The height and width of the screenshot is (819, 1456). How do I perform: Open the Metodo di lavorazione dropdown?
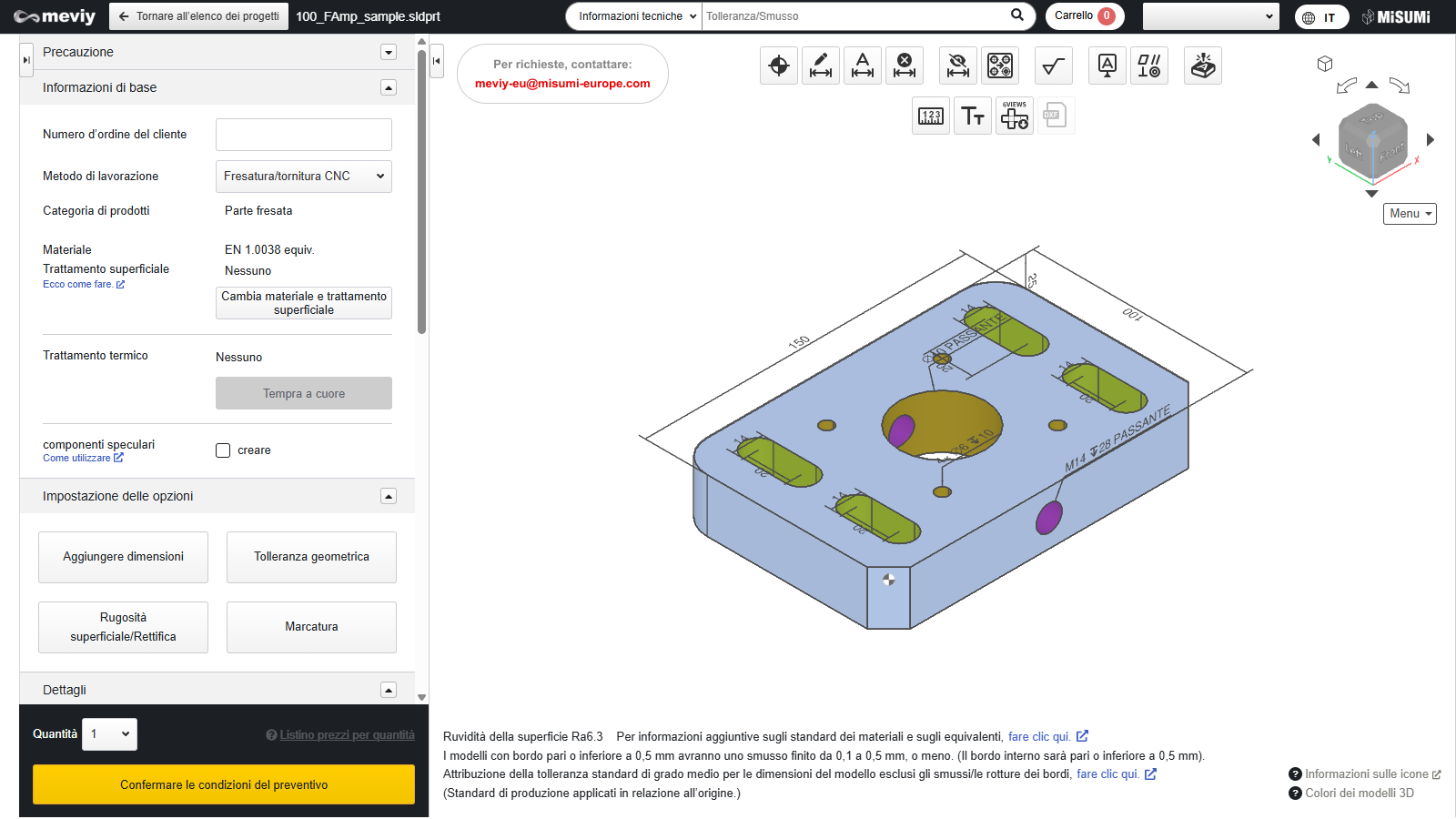[x=304, y=177]
